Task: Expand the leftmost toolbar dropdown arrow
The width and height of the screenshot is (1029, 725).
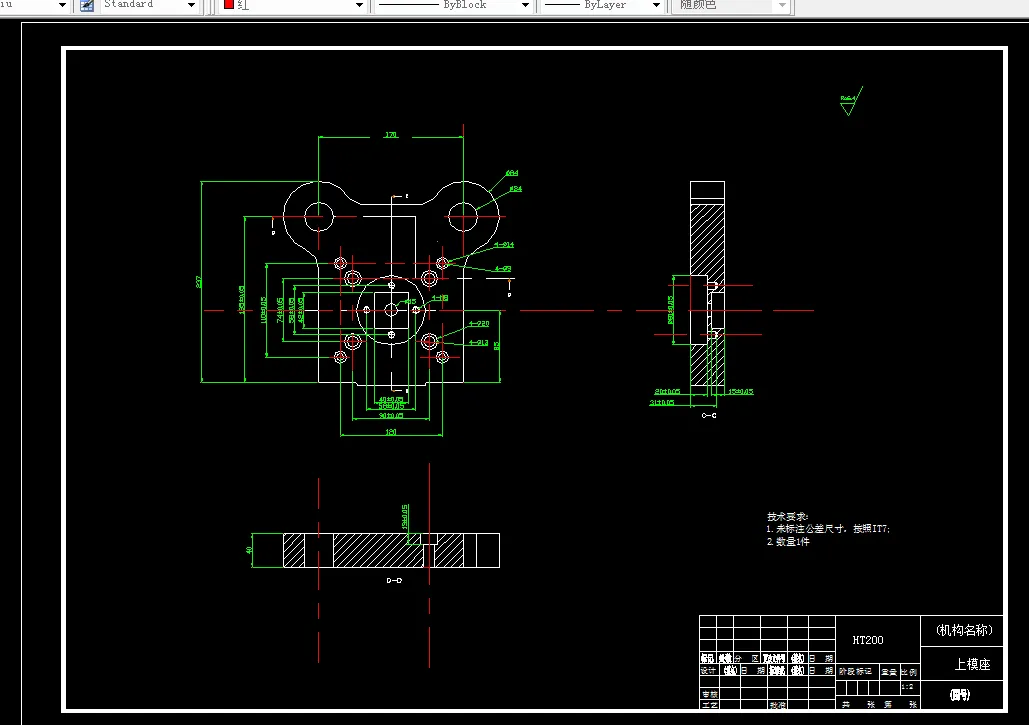Action: (x=62, y=5)
